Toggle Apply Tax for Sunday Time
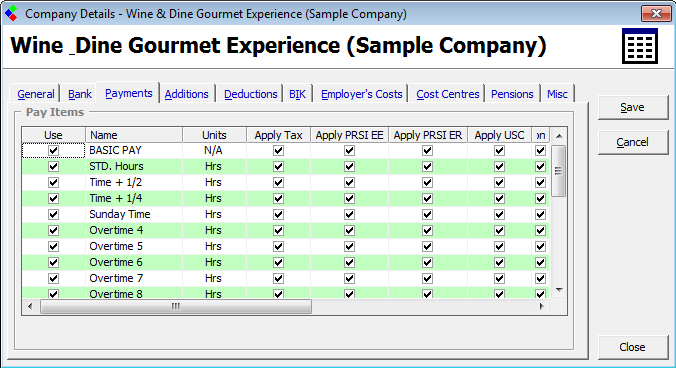This screenshot has height=368, width=676. tap(279, 214)
